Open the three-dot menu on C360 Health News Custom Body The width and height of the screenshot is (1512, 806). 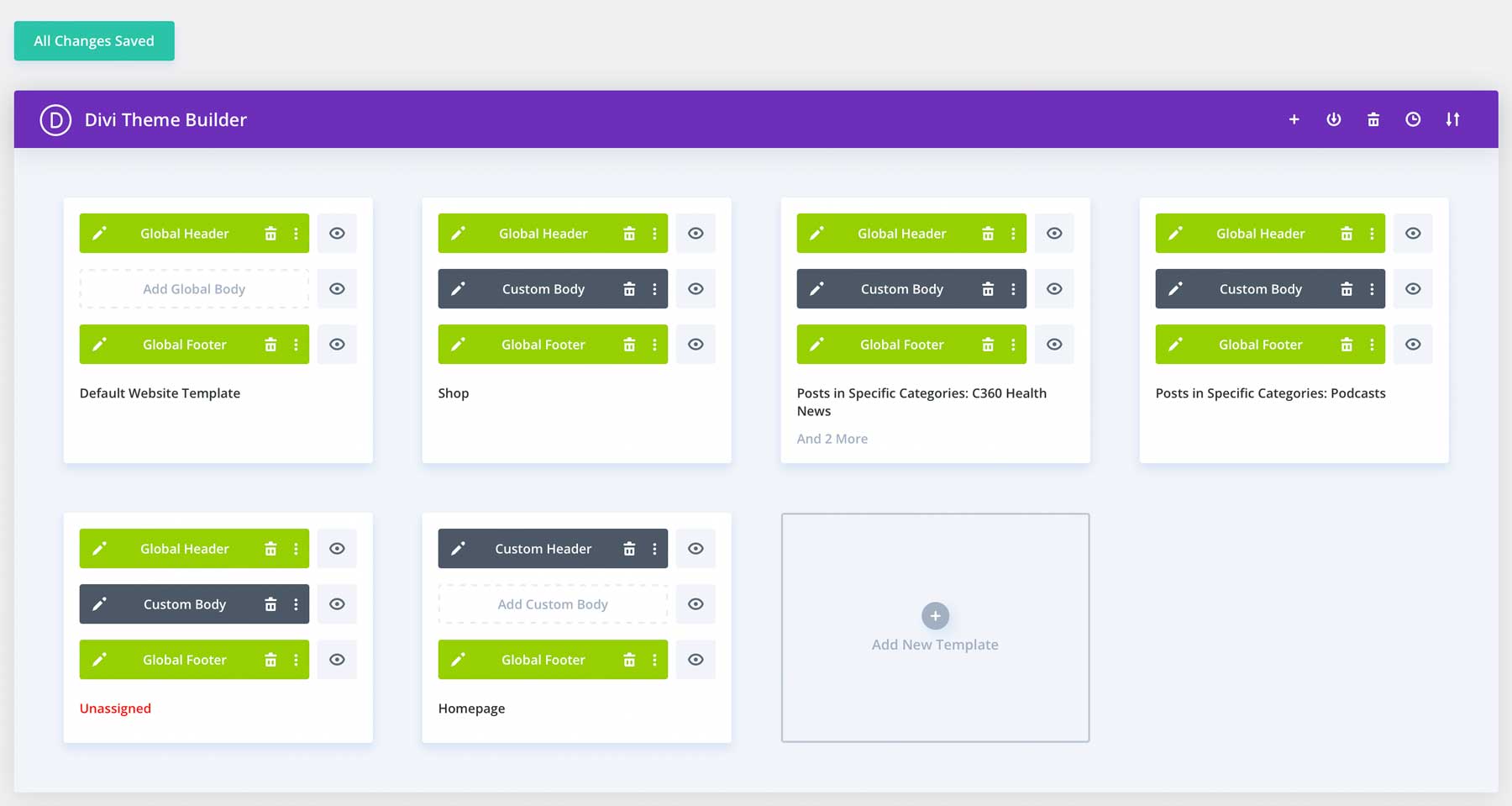1013,288
